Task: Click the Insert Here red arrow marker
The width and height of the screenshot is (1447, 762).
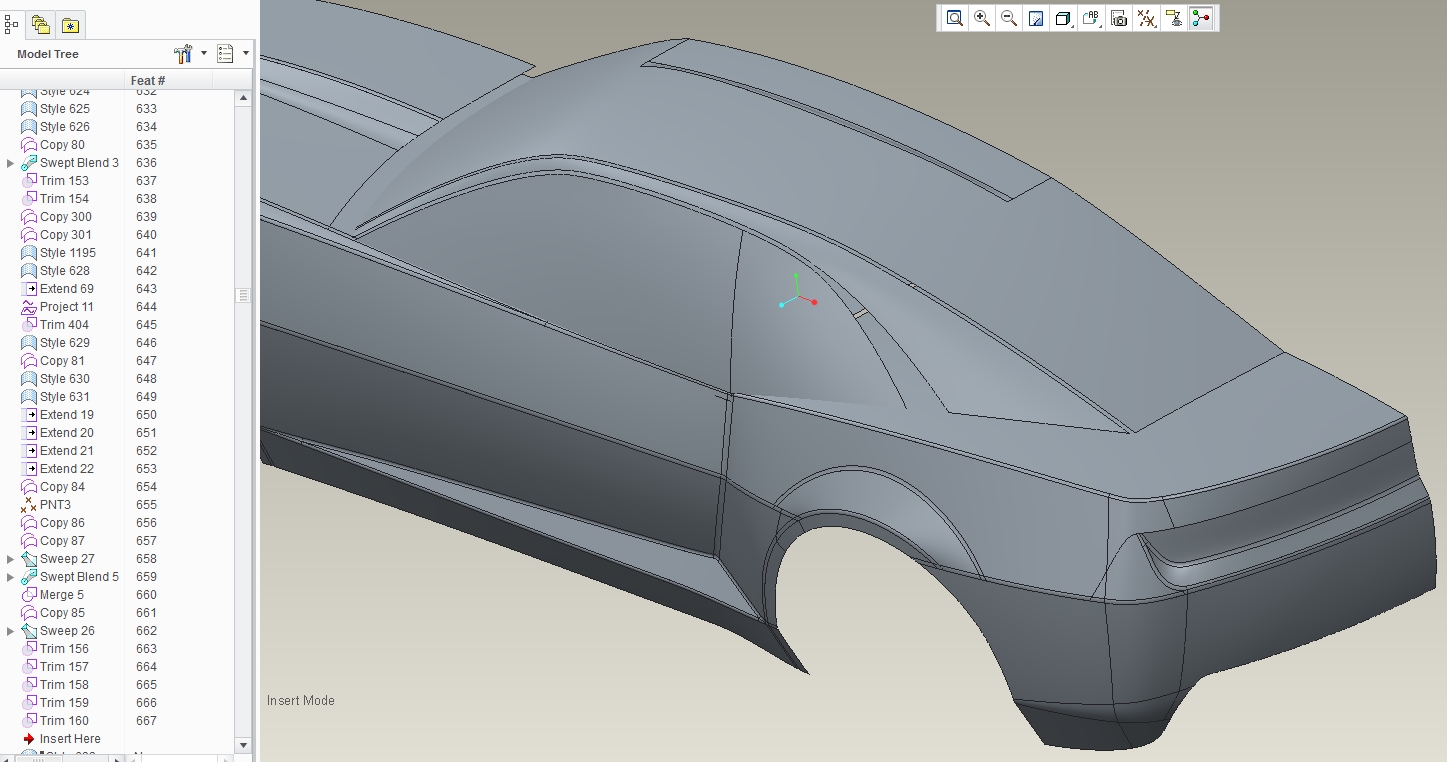Action: coord(28,739)
